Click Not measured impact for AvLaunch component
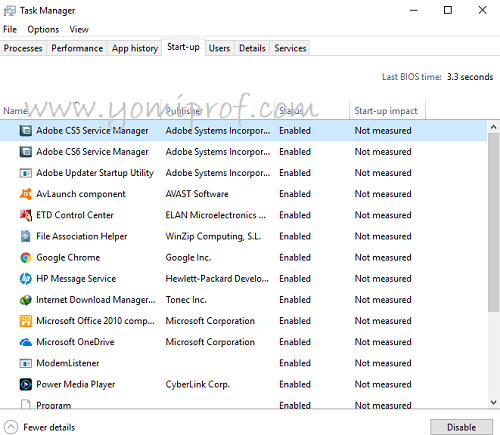This screenshot has width=500, height=435. [383, 194]
